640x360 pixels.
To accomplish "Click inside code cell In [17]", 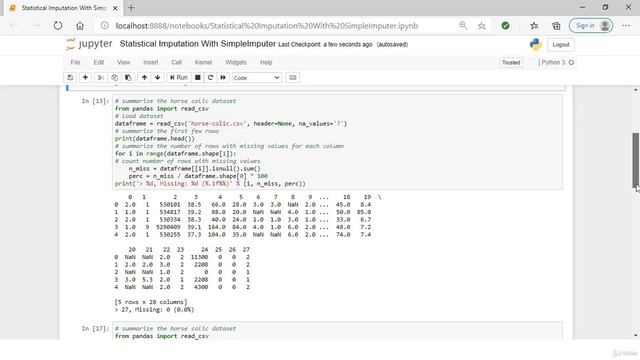I will click(x=337, y=331).
